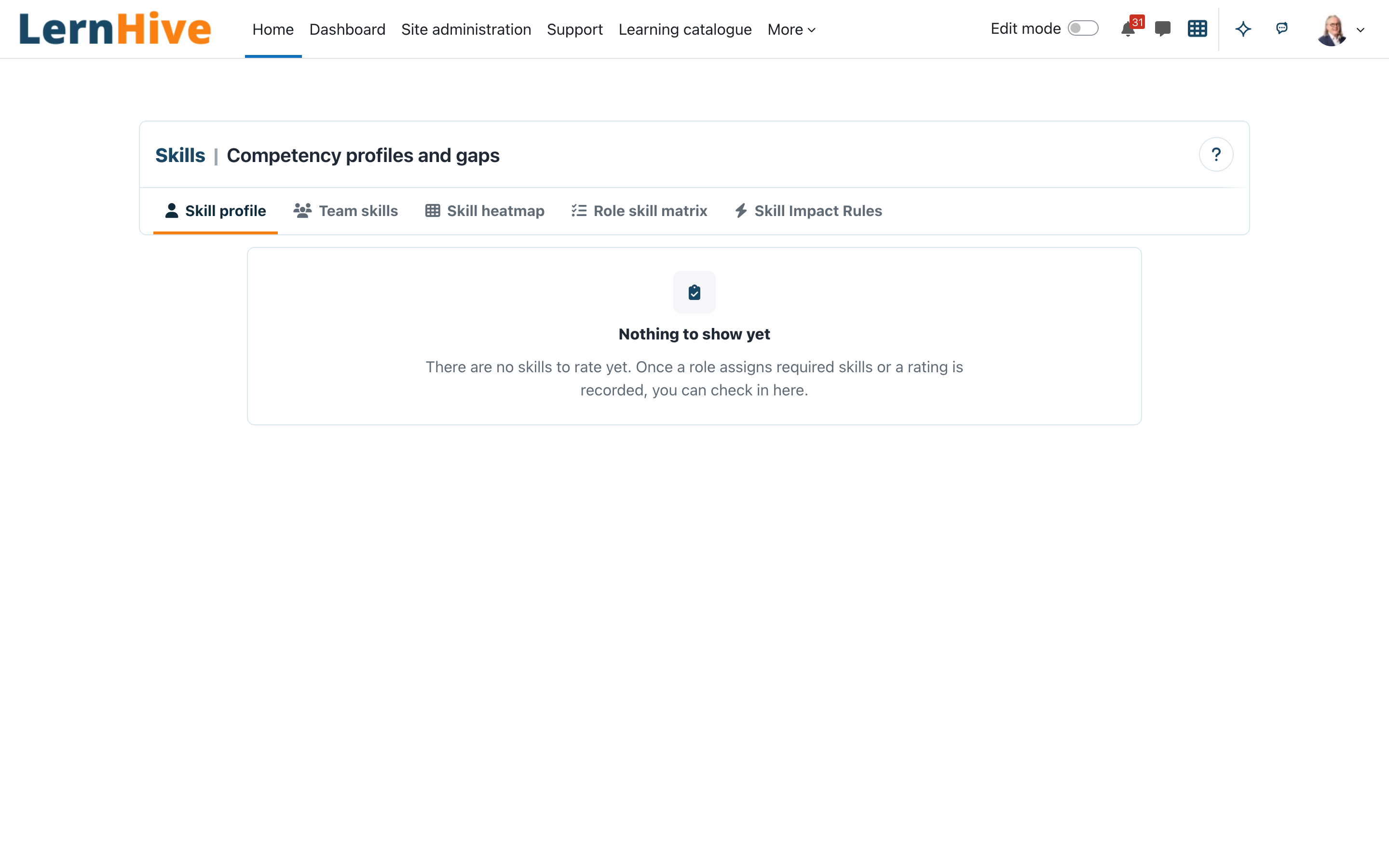Click the 'Nothing to show yet' heading
The width and height of the screenshot is (1389, 868).
click(x=694, y=334)
